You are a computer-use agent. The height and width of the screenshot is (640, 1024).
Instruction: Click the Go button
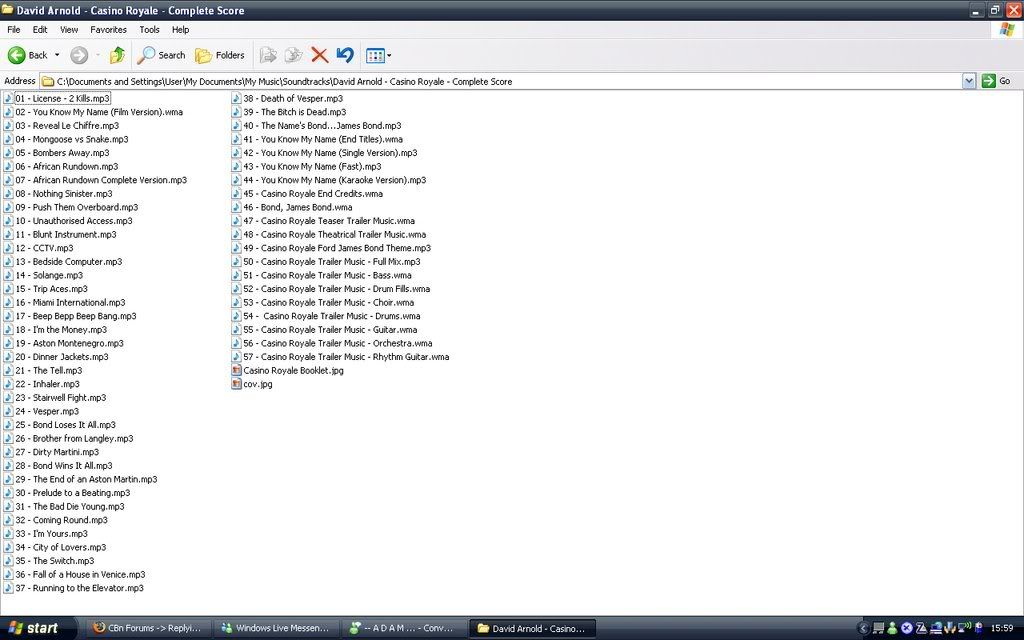coord(997,81)
